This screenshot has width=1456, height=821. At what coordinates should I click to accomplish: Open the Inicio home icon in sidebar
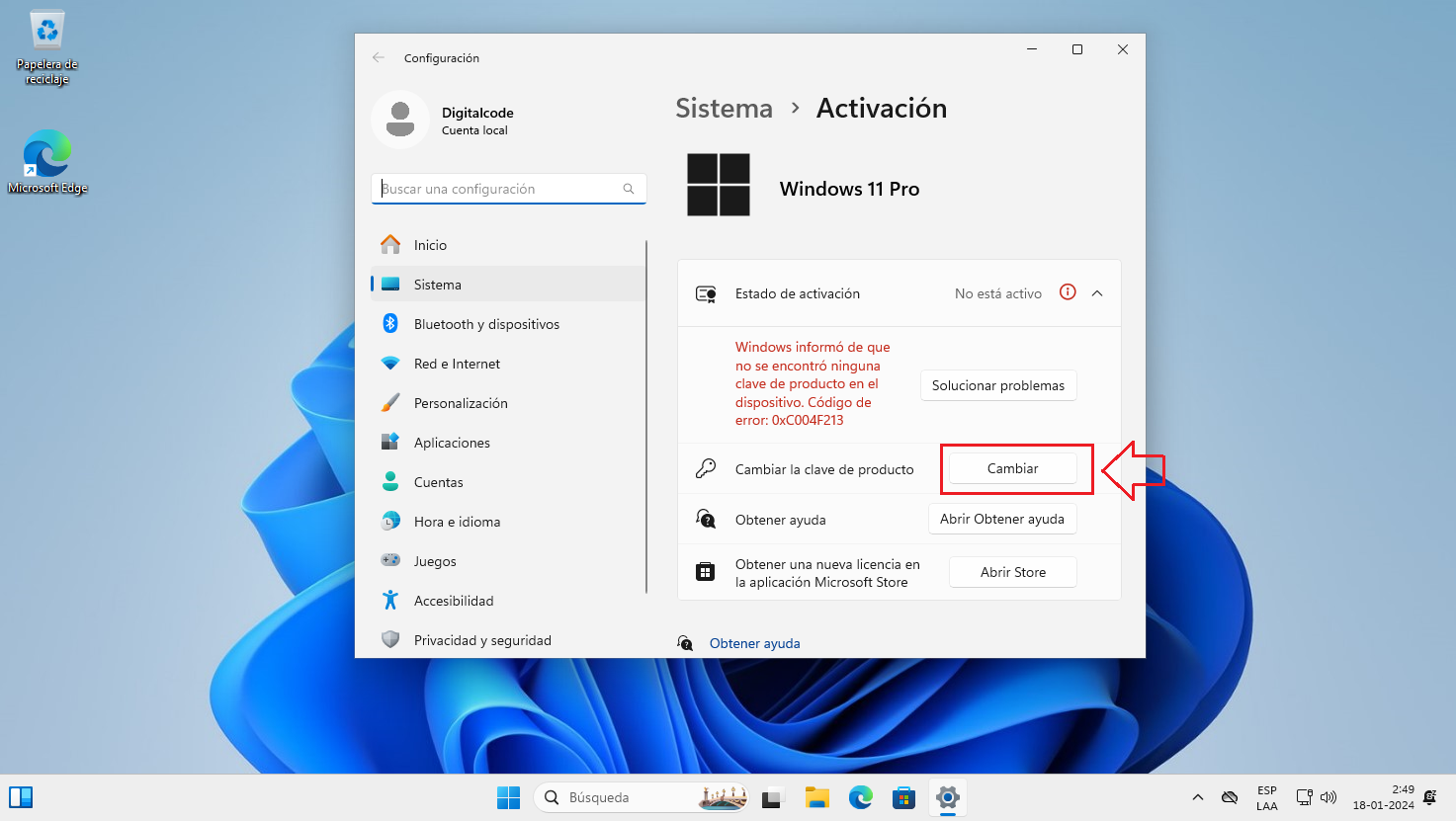[x=390, y=244]
